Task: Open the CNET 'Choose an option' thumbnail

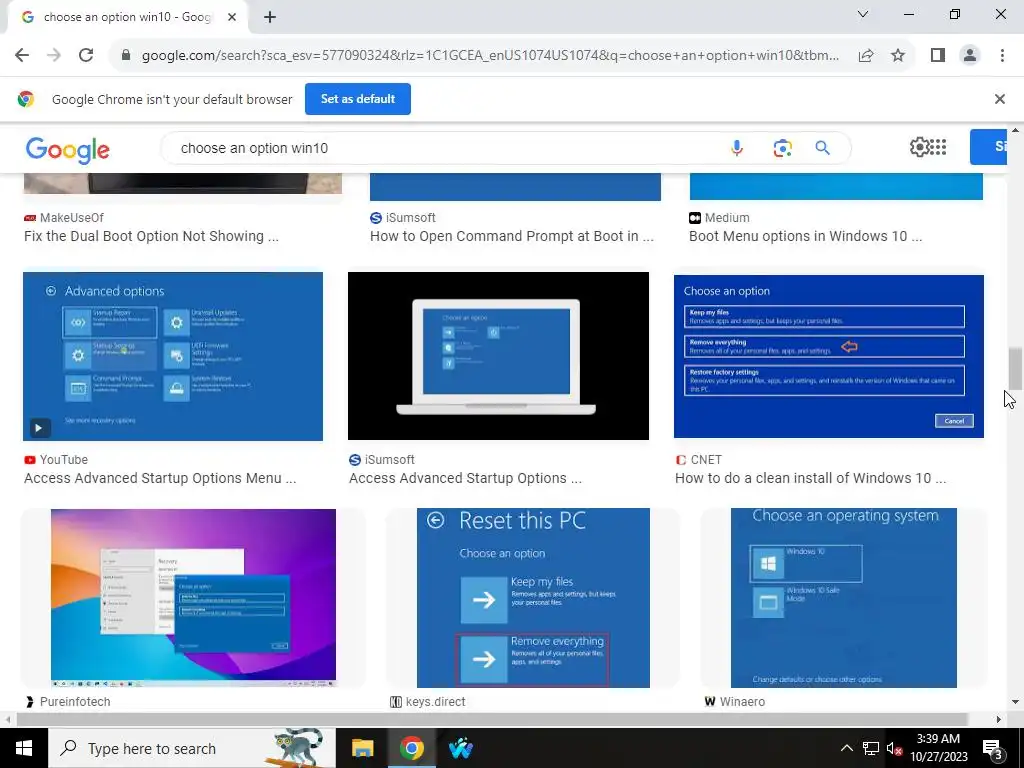Action: (829, 357)
